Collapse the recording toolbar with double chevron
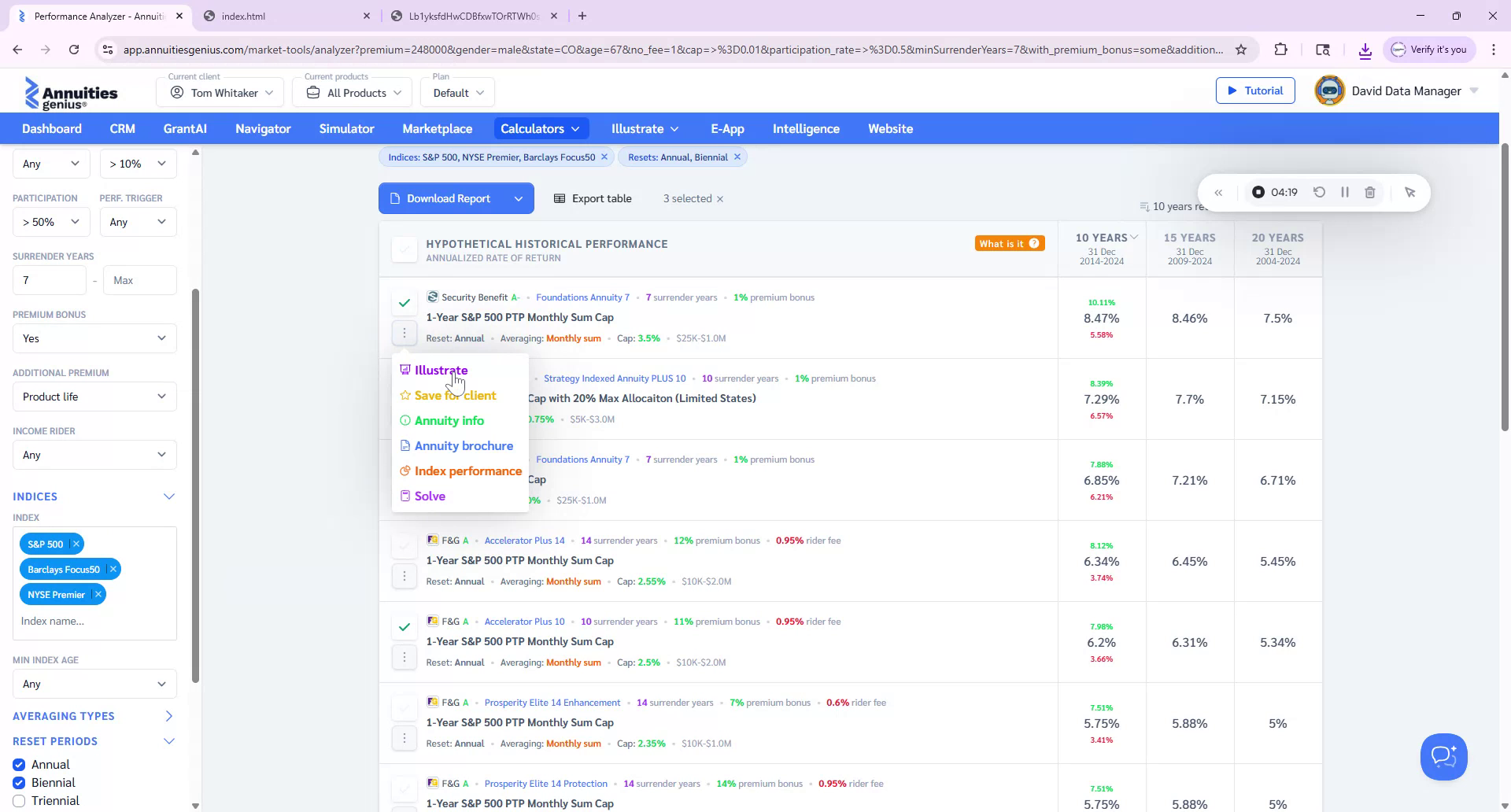This screenshot has height=812, width=1511. 1220,192
